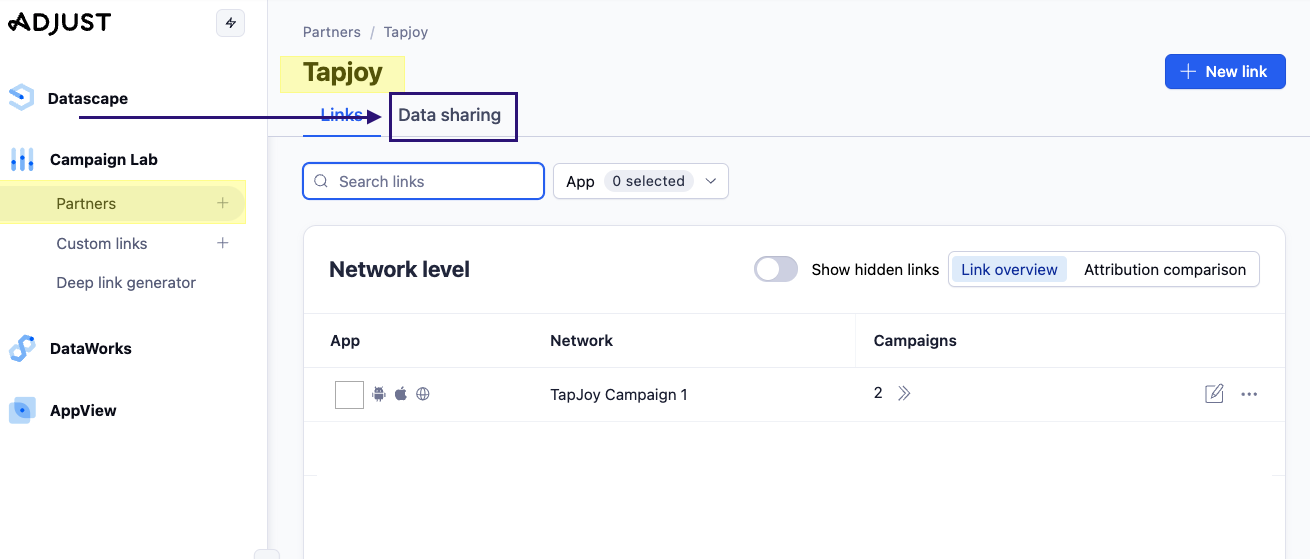This screenshot has width=1310, height=559.
Task: Click the Campaign Lab sliders icon
Action: coord(22,159)
